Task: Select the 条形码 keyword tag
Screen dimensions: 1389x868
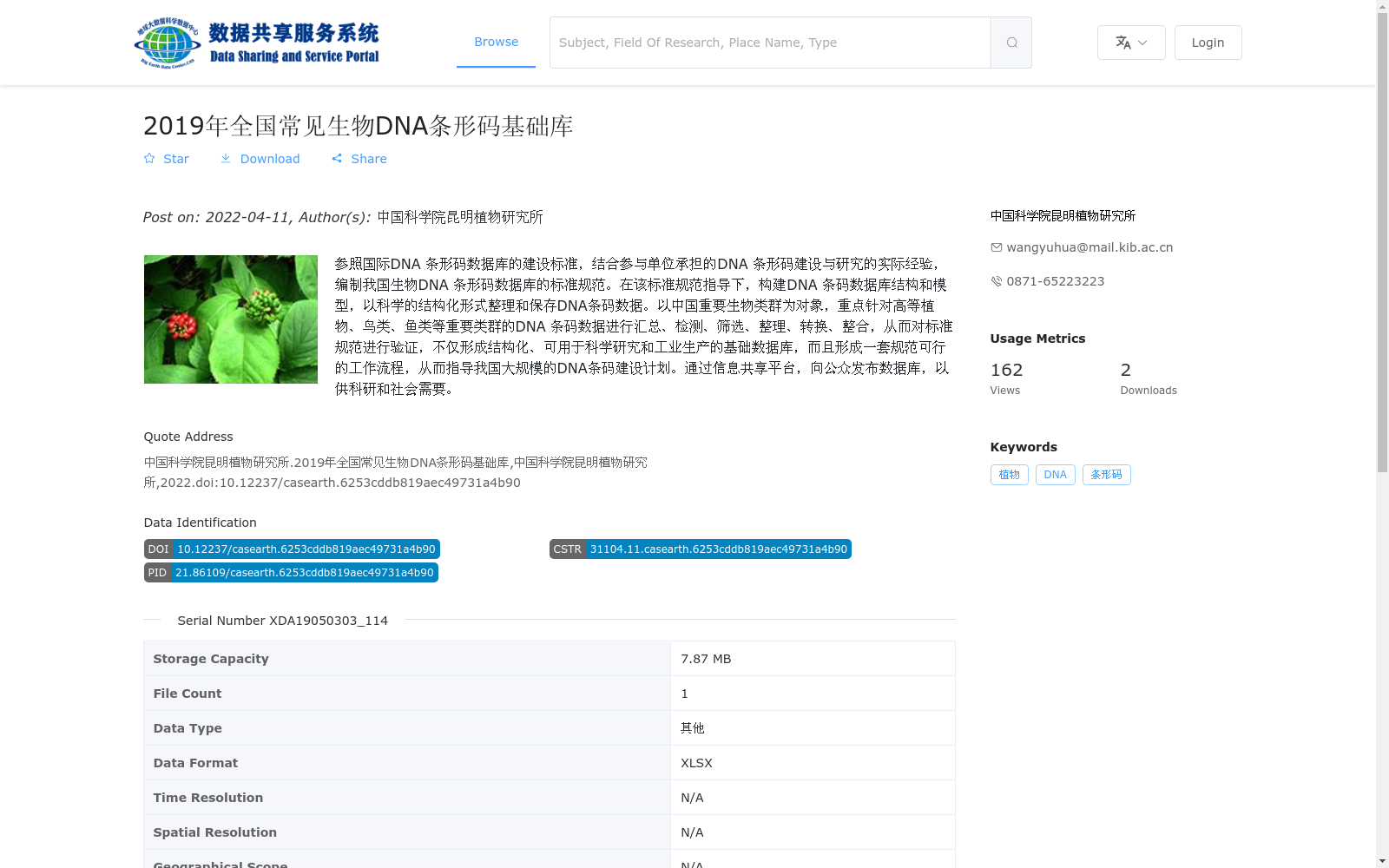Action: coord(1107,475)
